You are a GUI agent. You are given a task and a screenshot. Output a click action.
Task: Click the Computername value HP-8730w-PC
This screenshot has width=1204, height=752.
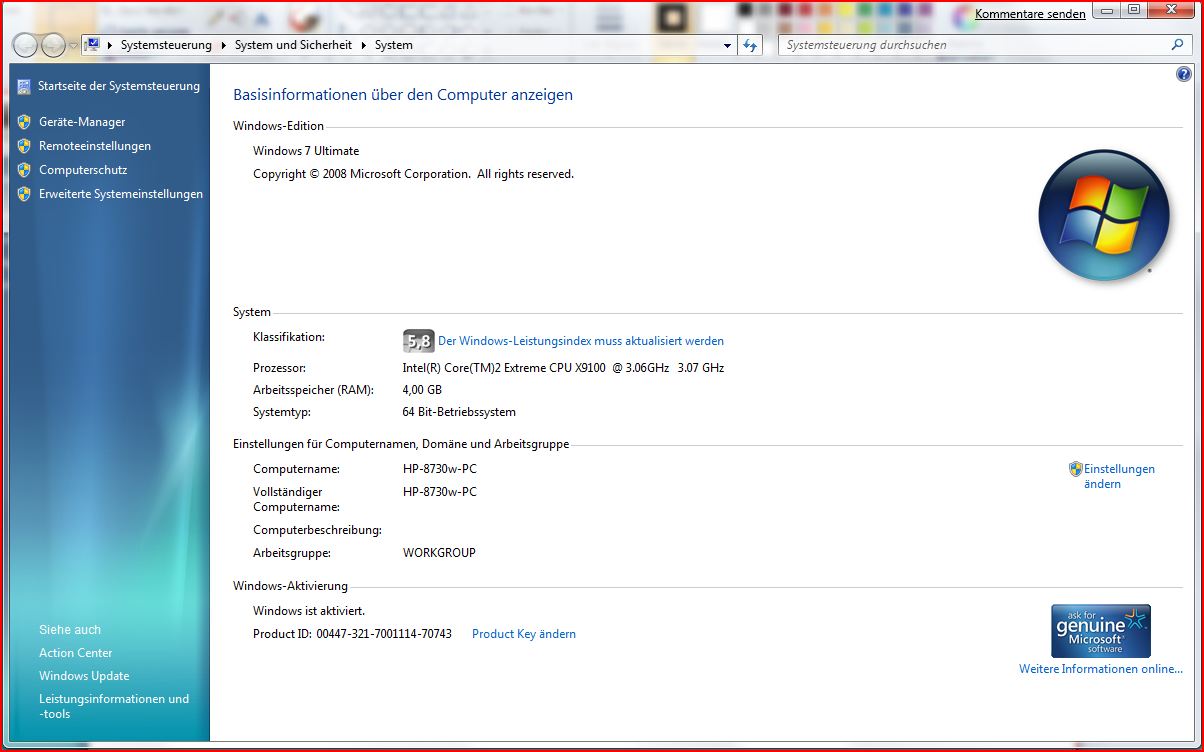coord(440,469)
